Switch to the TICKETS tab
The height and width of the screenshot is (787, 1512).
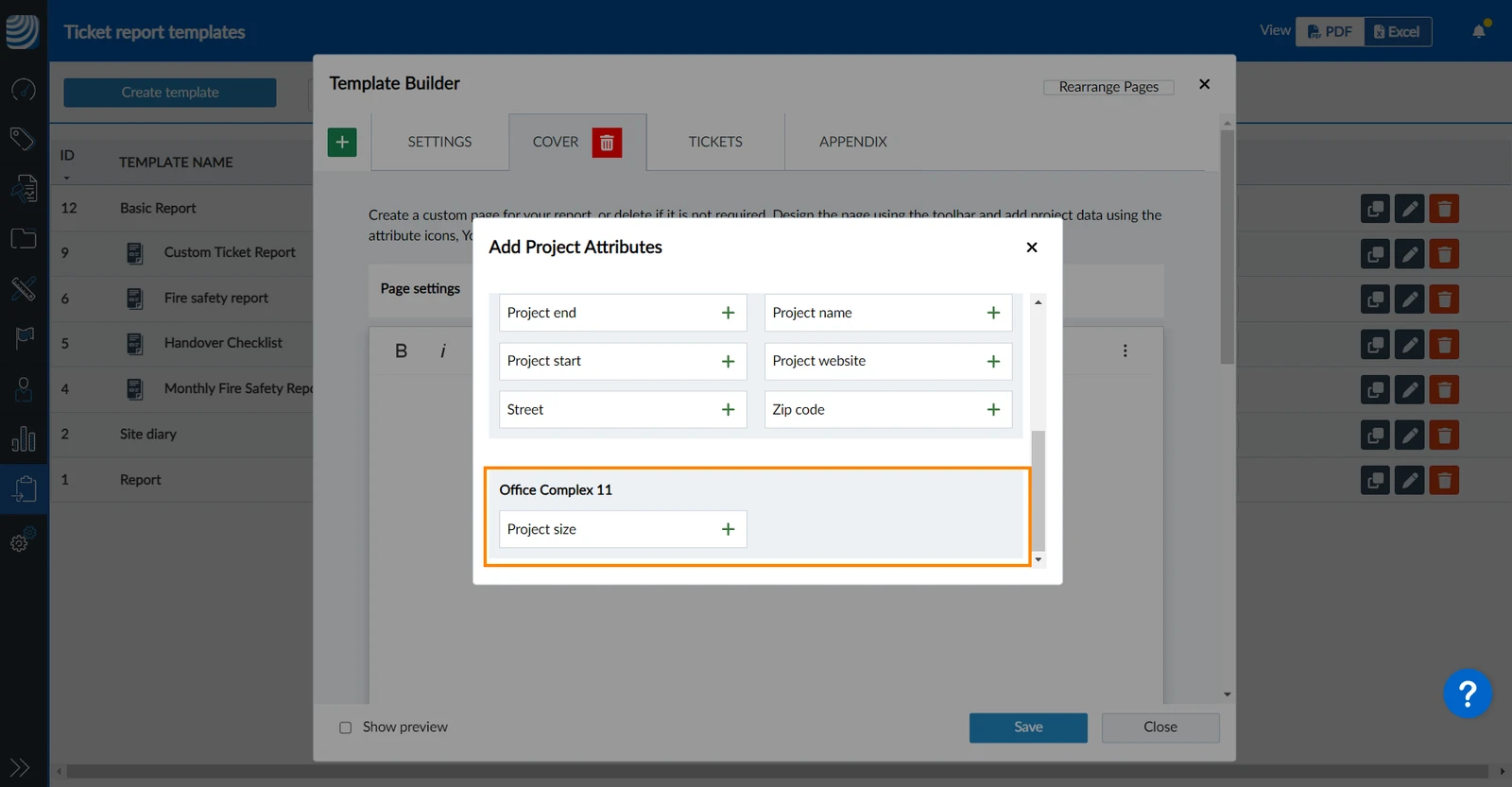[715, 142]
